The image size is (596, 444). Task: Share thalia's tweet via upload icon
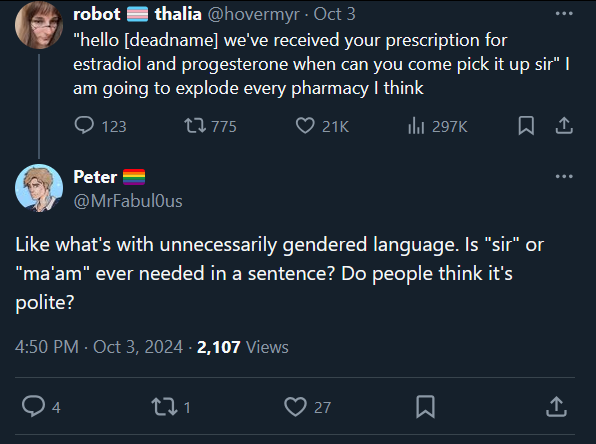coord(564,125)
